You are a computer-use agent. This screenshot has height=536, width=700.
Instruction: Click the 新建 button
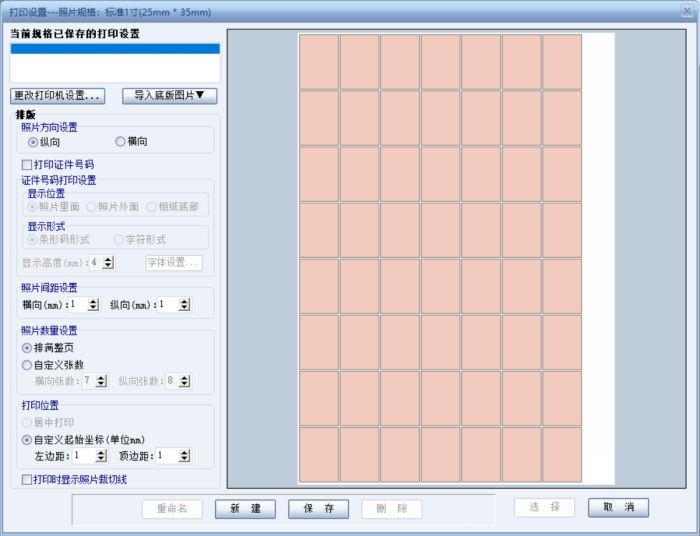pos(245,509)
